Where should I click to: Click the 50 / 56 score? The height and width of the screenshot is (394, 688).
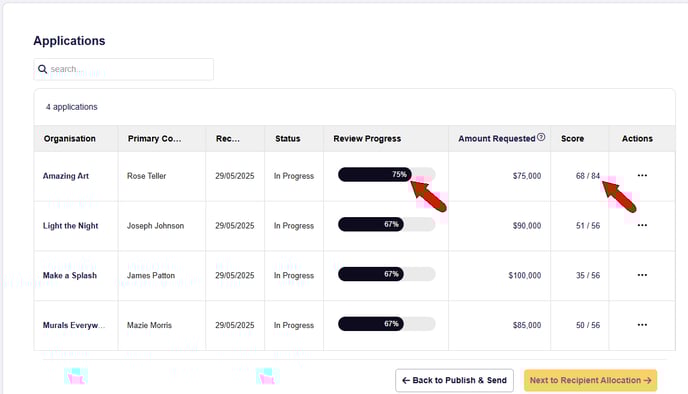tap(588, 325)
